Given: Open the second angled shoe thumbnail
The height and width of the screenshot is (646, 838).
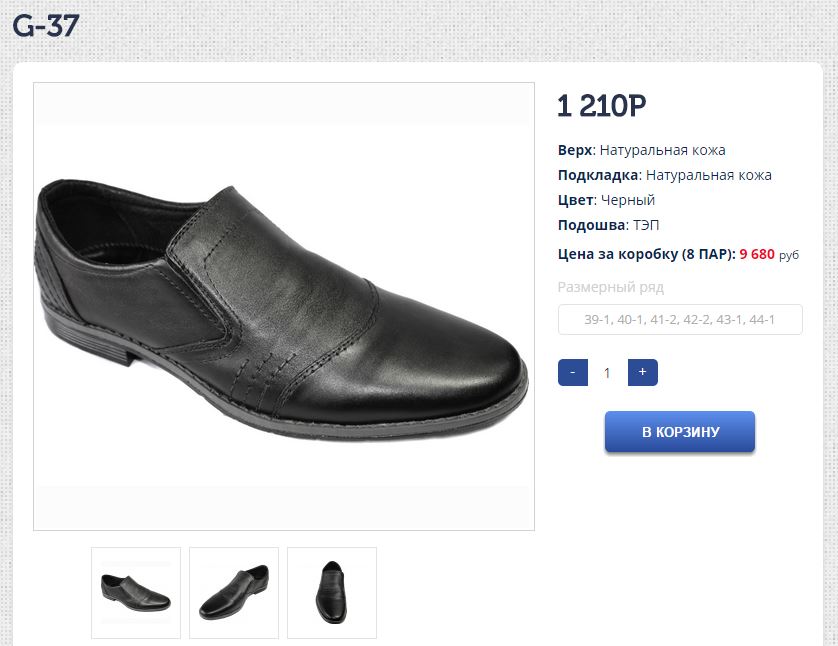Looking at the screenshot, I should coord(234,592).
